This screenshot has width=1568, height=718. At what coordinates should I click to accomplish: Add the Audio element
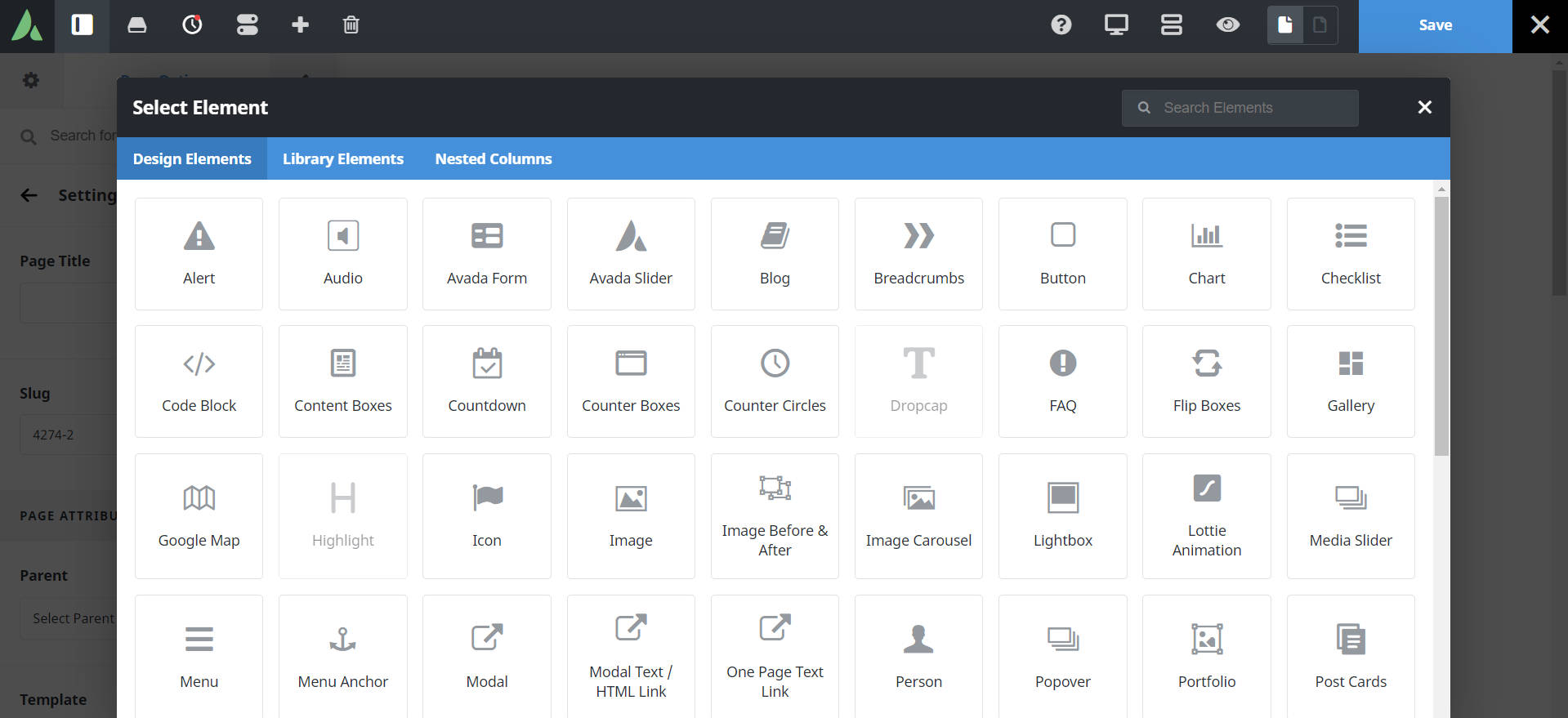[x=343, y=254]
